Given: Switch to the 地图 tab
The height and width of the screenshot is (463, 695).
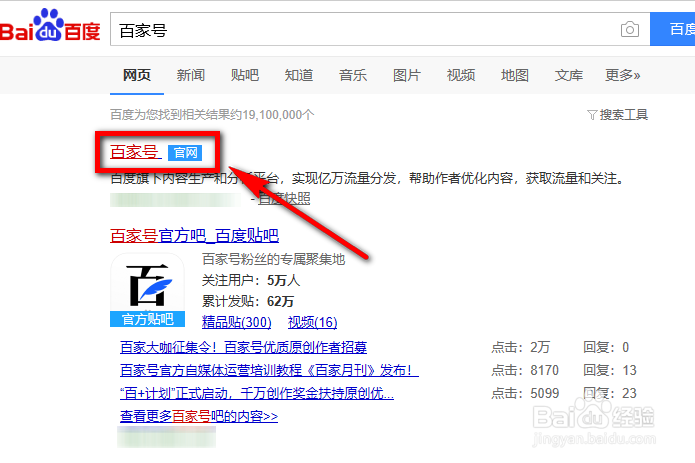Looking at the screenshot, I should tap(515, 75).
